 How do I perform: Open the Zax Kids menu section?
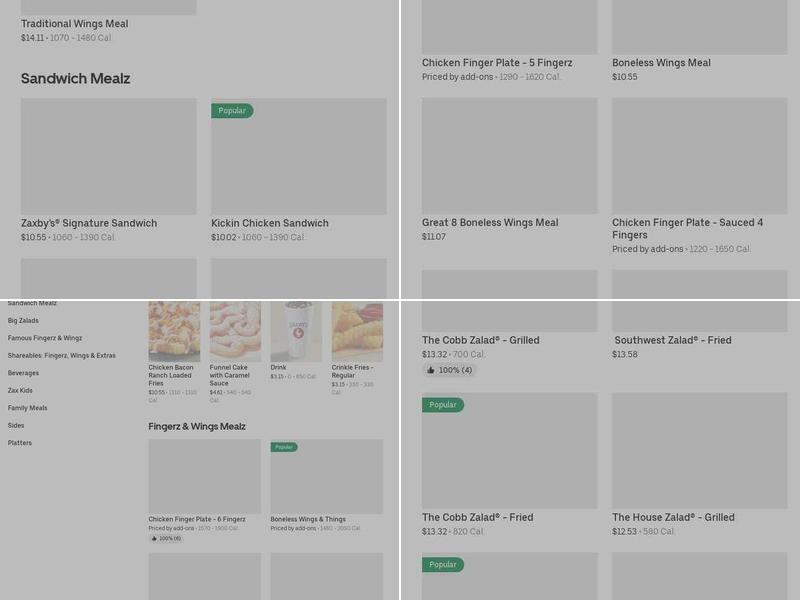pyautogui.click(x=20, y=390)
